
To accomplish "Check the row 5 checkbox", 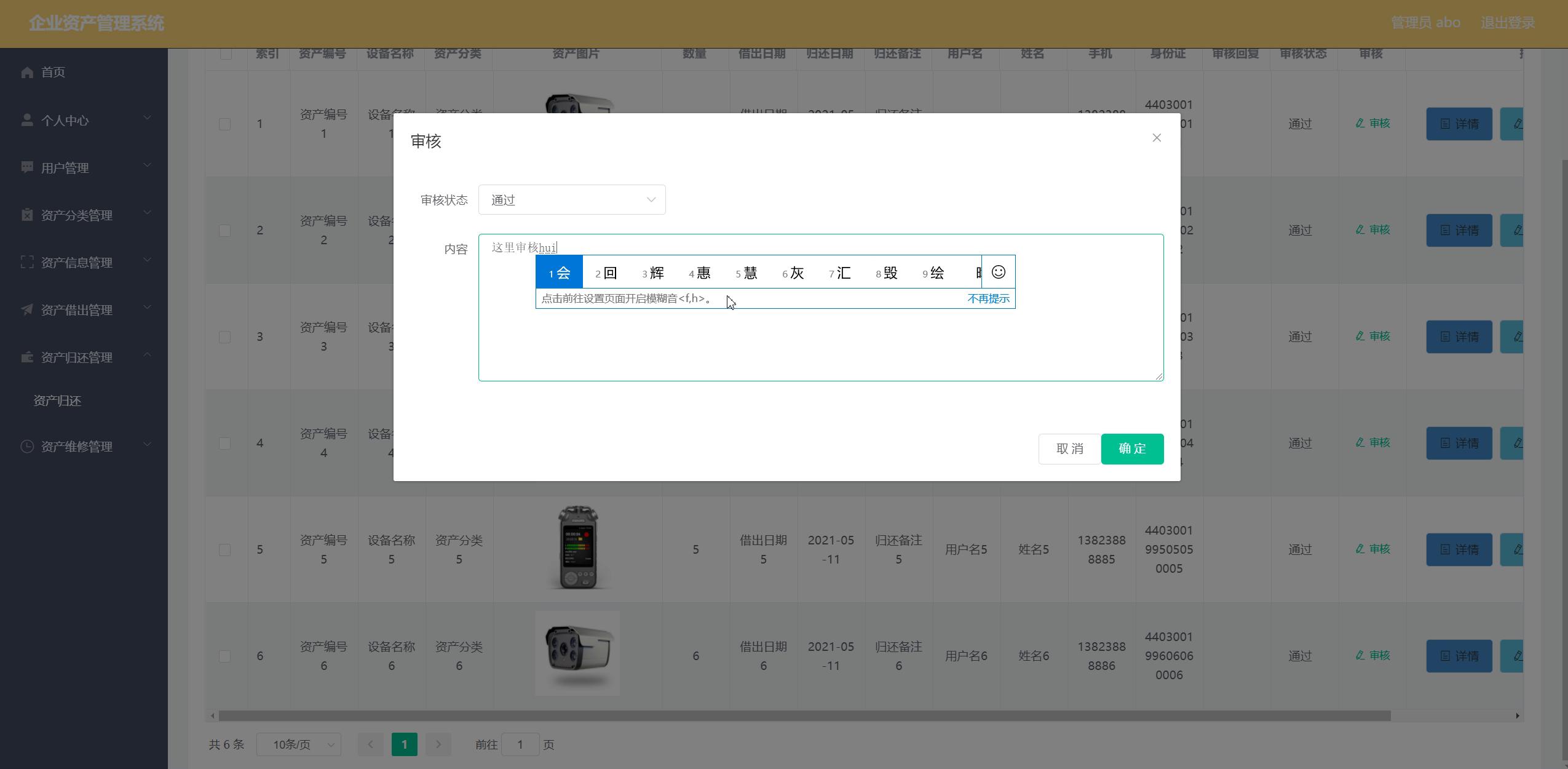I will 225,550.
